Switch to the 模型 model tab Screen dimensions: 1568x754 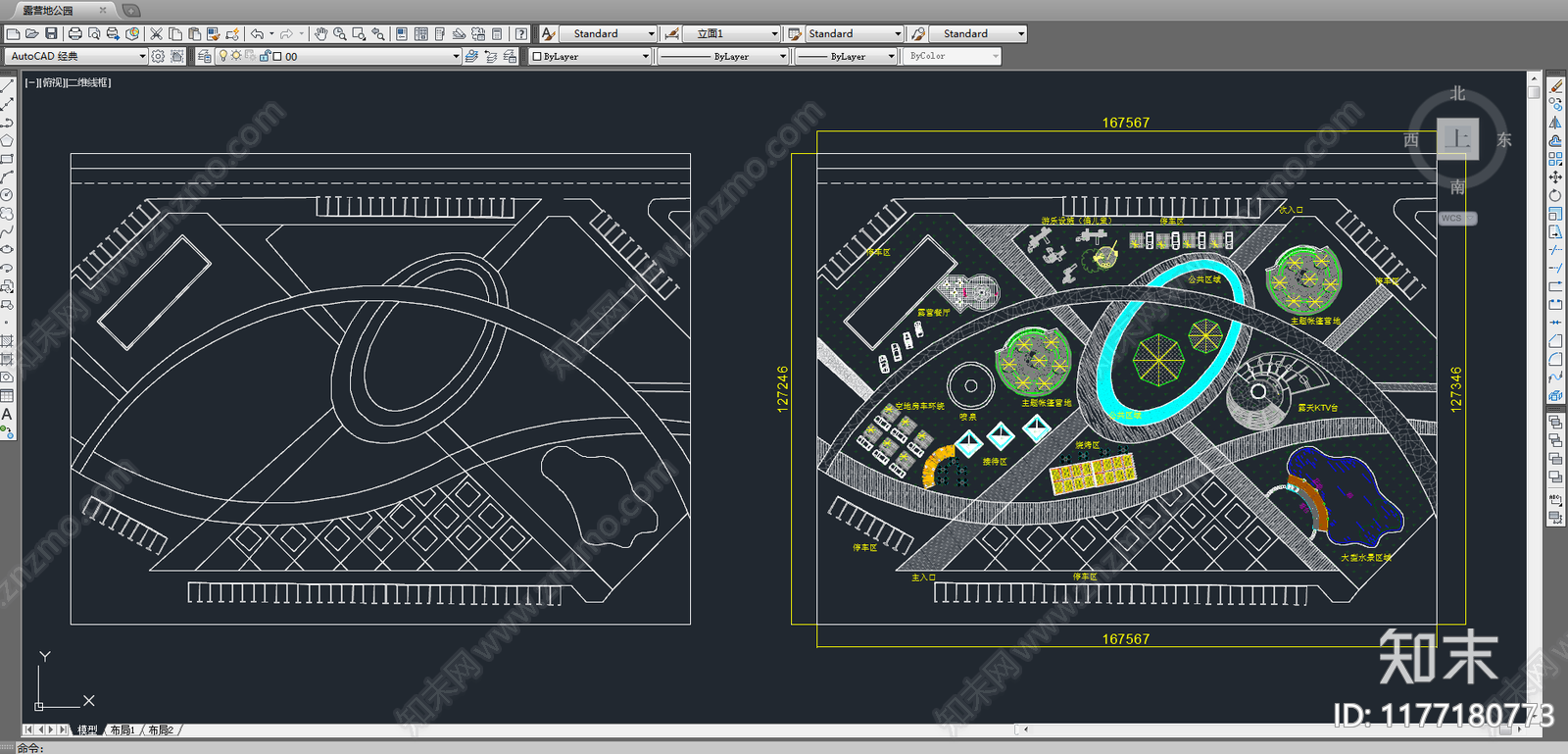[x=87, y=729]
